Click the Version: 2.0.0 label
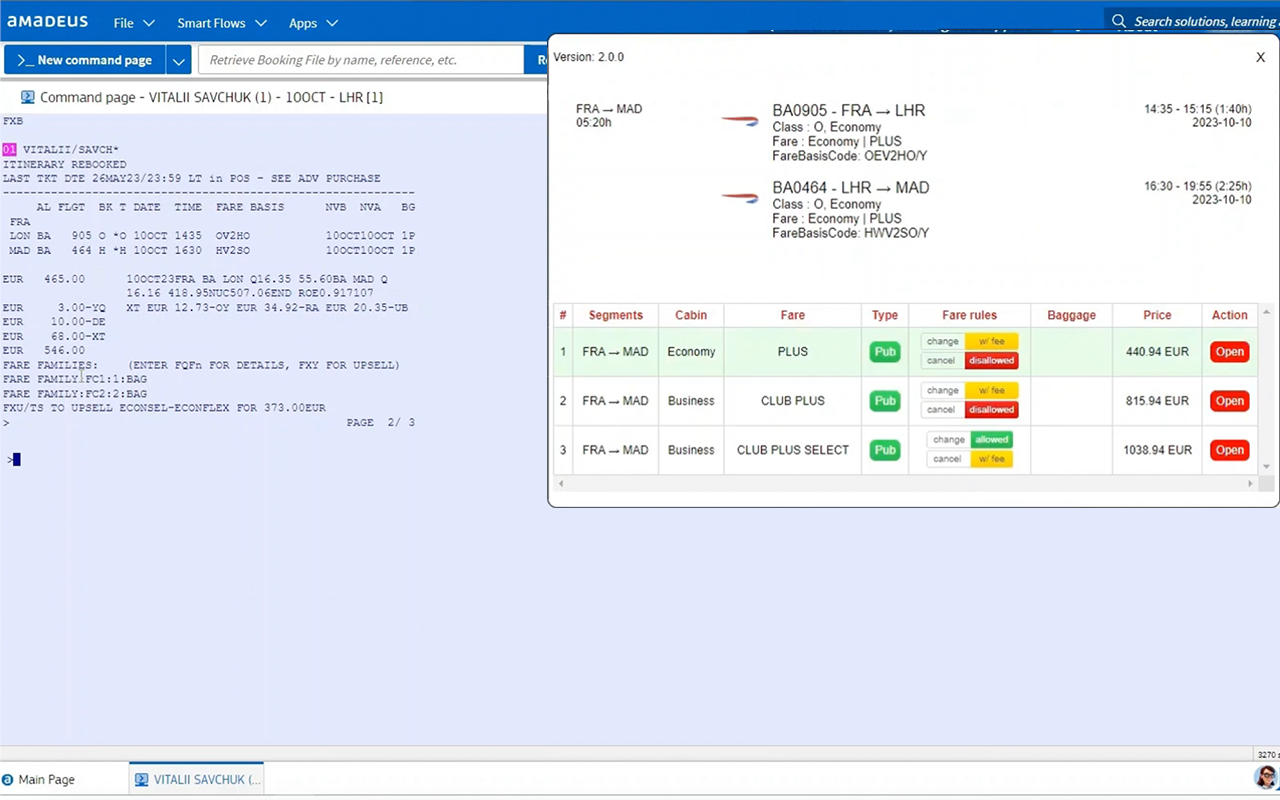Screen dimensions: 1280x800 click(x=589, y=57)
